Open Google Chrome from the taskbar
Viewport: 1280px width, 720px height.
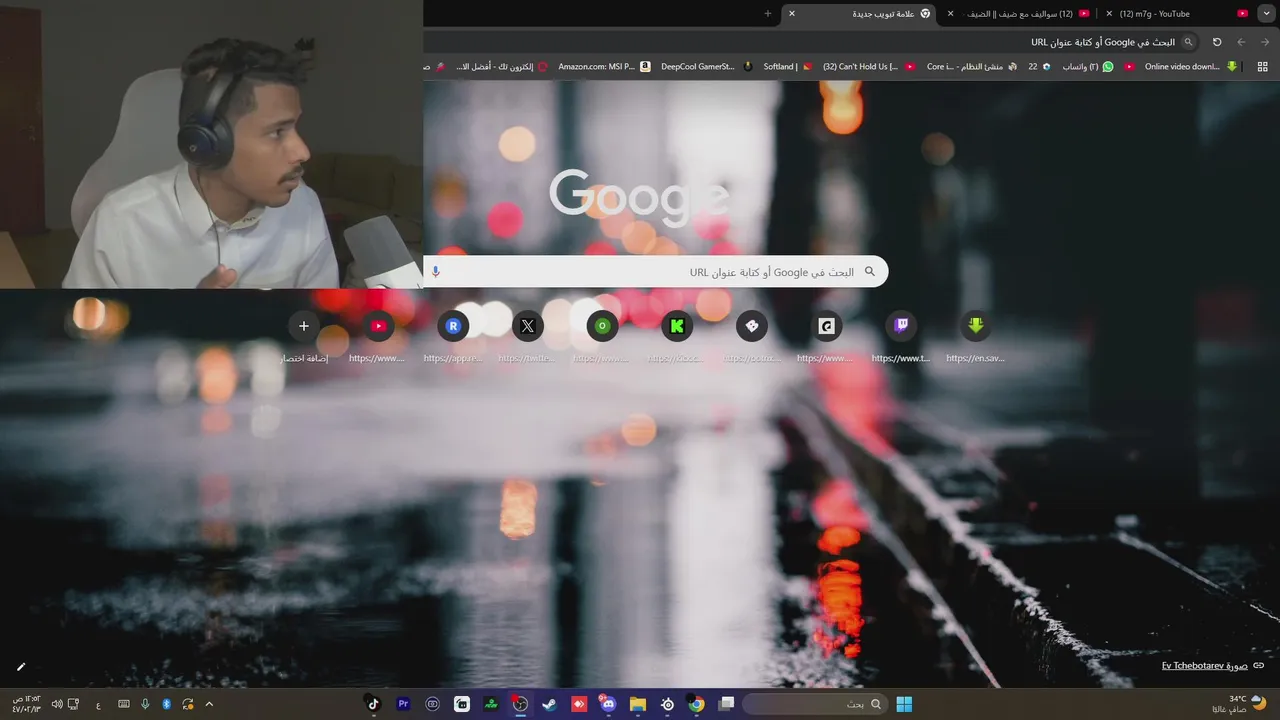pyautogui.click(x=696, y=704)
